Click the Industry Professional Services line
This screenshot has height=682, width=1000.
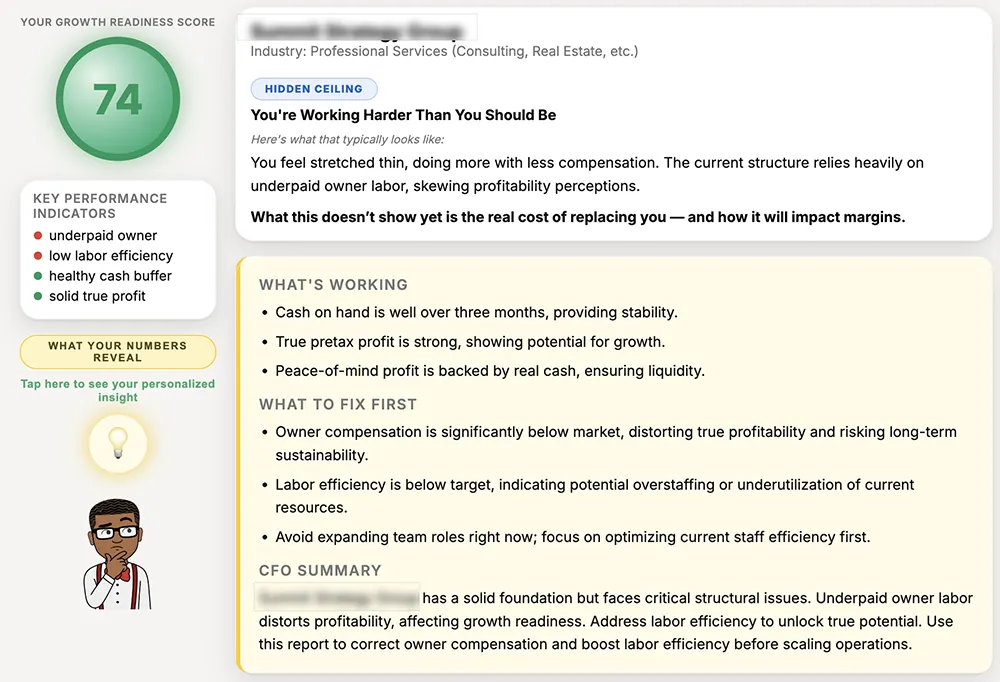coord(444,52)
